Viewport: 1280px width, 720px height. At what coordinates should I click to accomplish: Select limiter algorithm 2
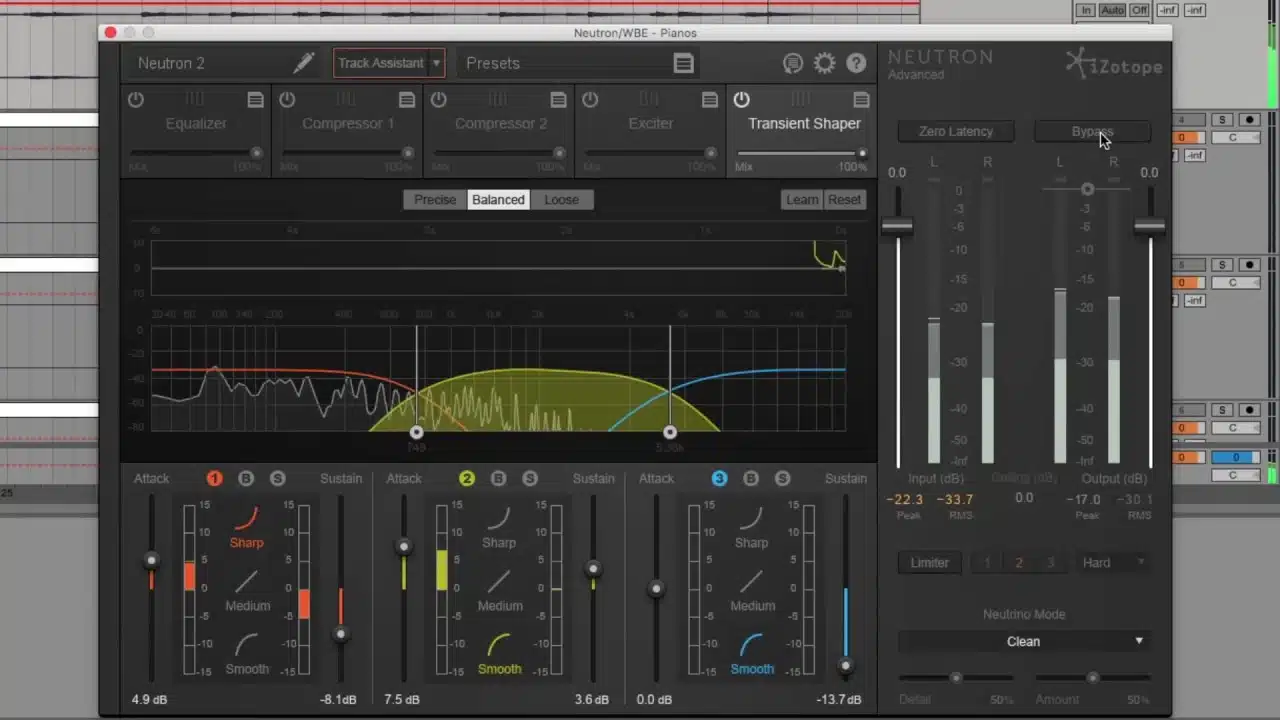(1019, 563)
